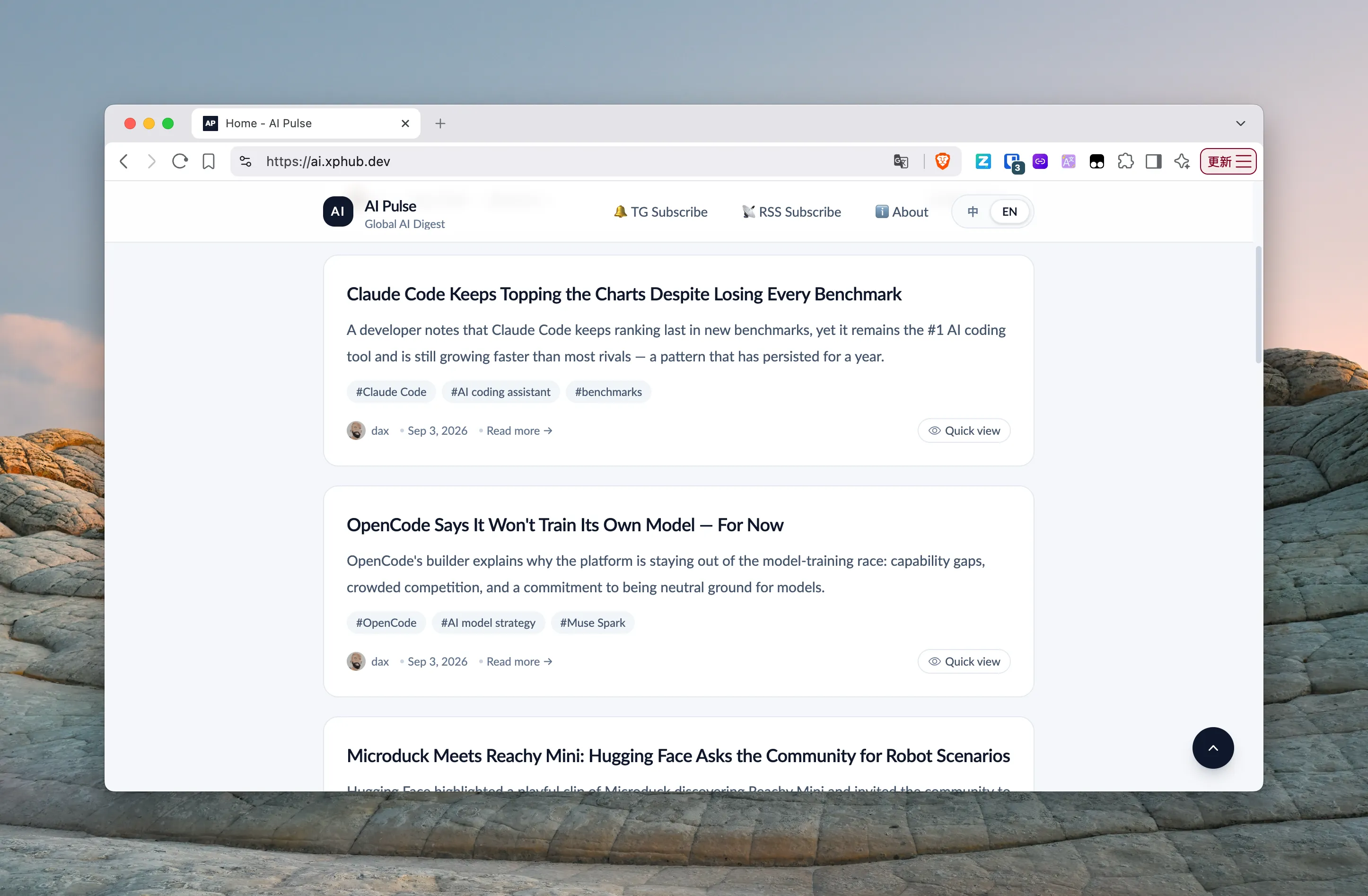Close the Home - AI Pulse tab
This screenshot has height=896, width=1368.
click(x=405, y=123)
